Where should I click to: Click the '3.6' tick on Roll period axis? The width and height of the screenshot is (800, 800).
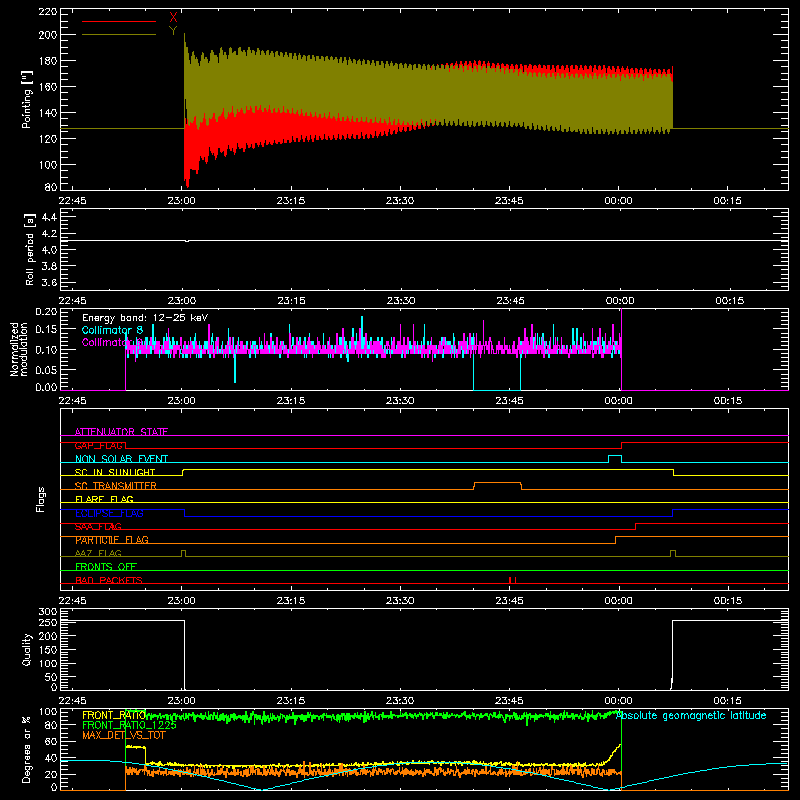(49, 282)
